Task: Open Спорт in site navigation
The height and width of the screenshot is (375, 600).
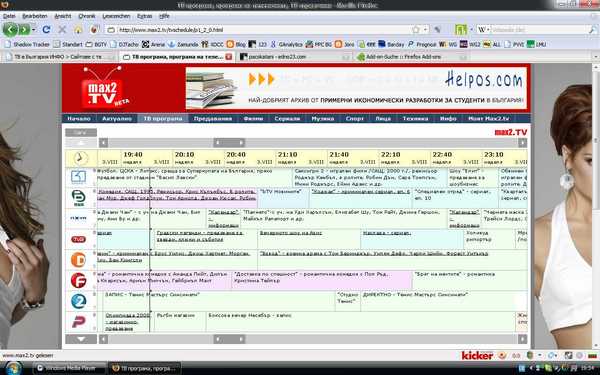Action: click(x=355, y=119)
